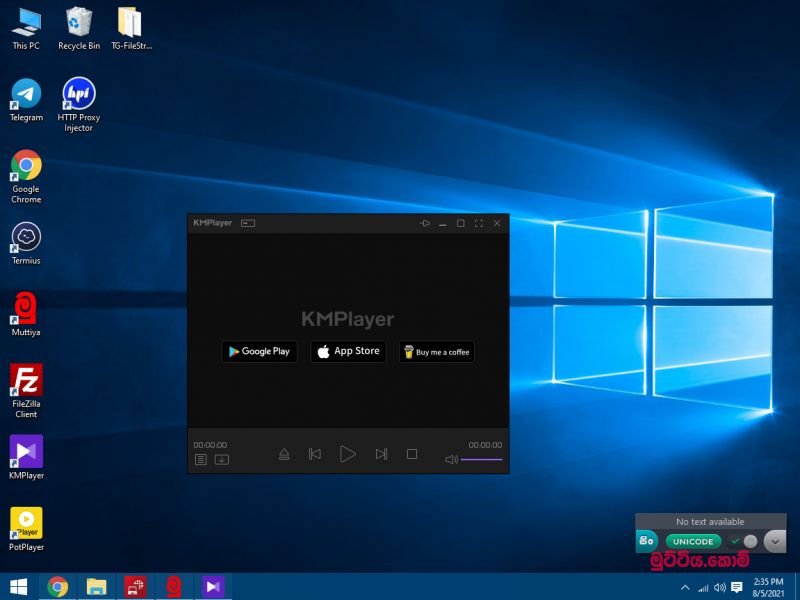Click the compact mode icon beside KMPlayer title
Viewport: 800px width, 600px height.
pos(248,223)
